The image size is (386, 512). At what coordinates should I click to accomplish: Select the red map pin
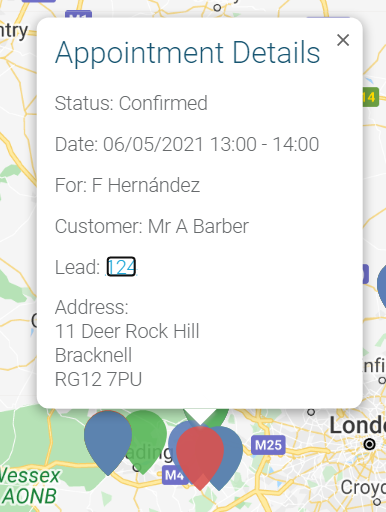tap(200, 458)
